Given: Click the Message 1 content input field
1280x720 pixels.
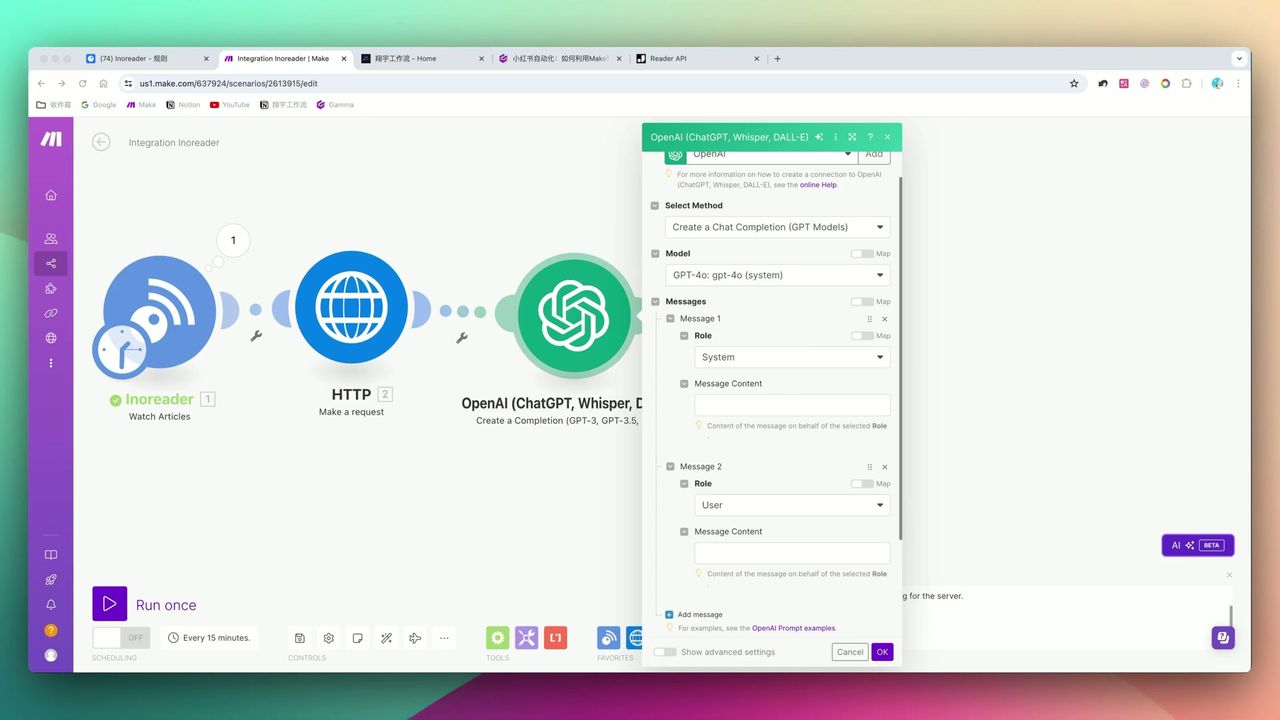Looking at the screenshot, I should [791, 403].
